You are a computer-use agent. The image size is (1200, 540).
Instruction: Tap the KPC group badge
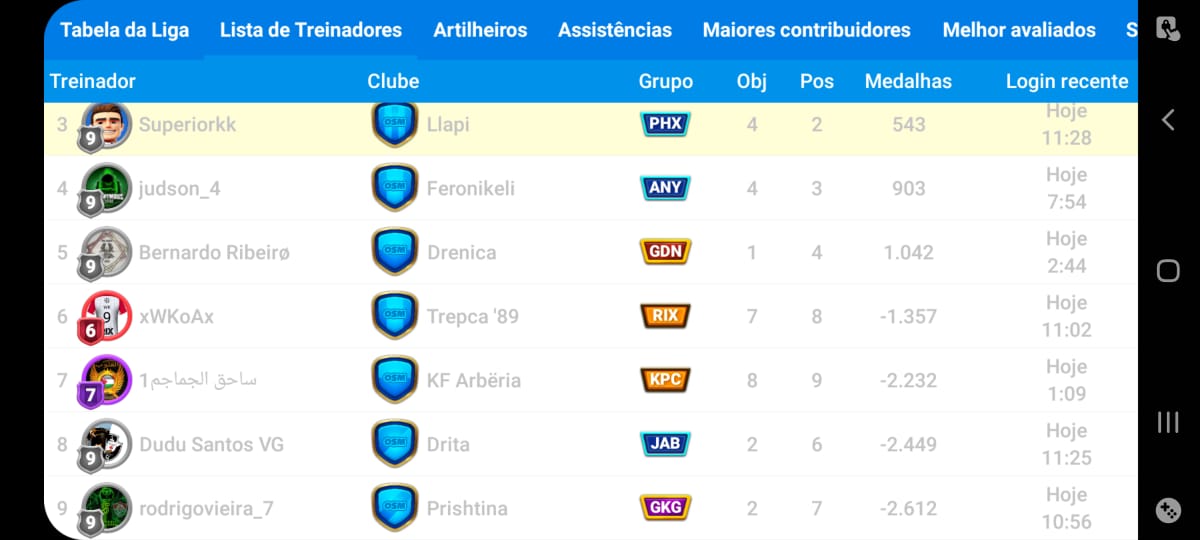click(665, 380)
